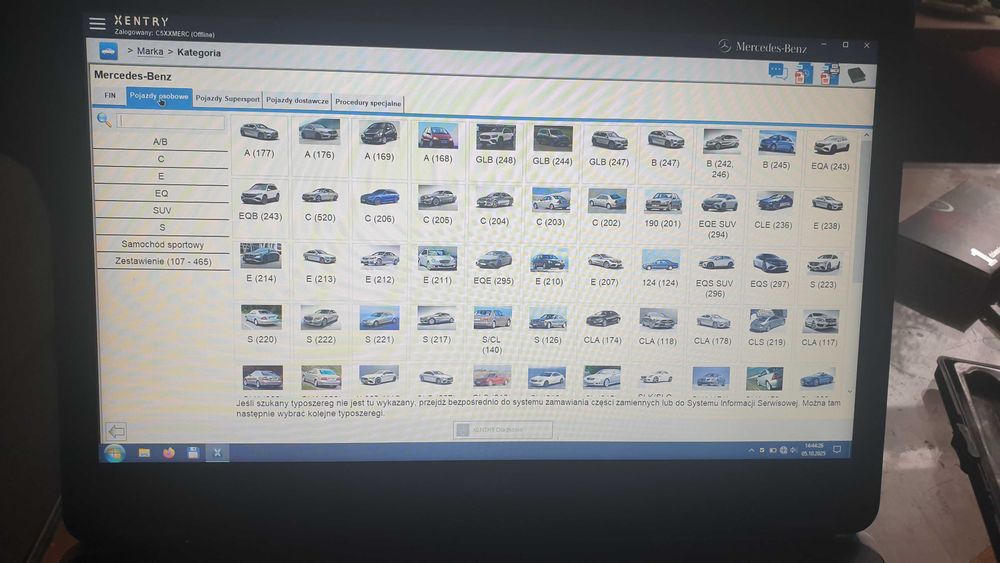Screen dimensions: 1000x563
Task: Choose the blue C (206) thumbnail
Action: coord(379,196)
